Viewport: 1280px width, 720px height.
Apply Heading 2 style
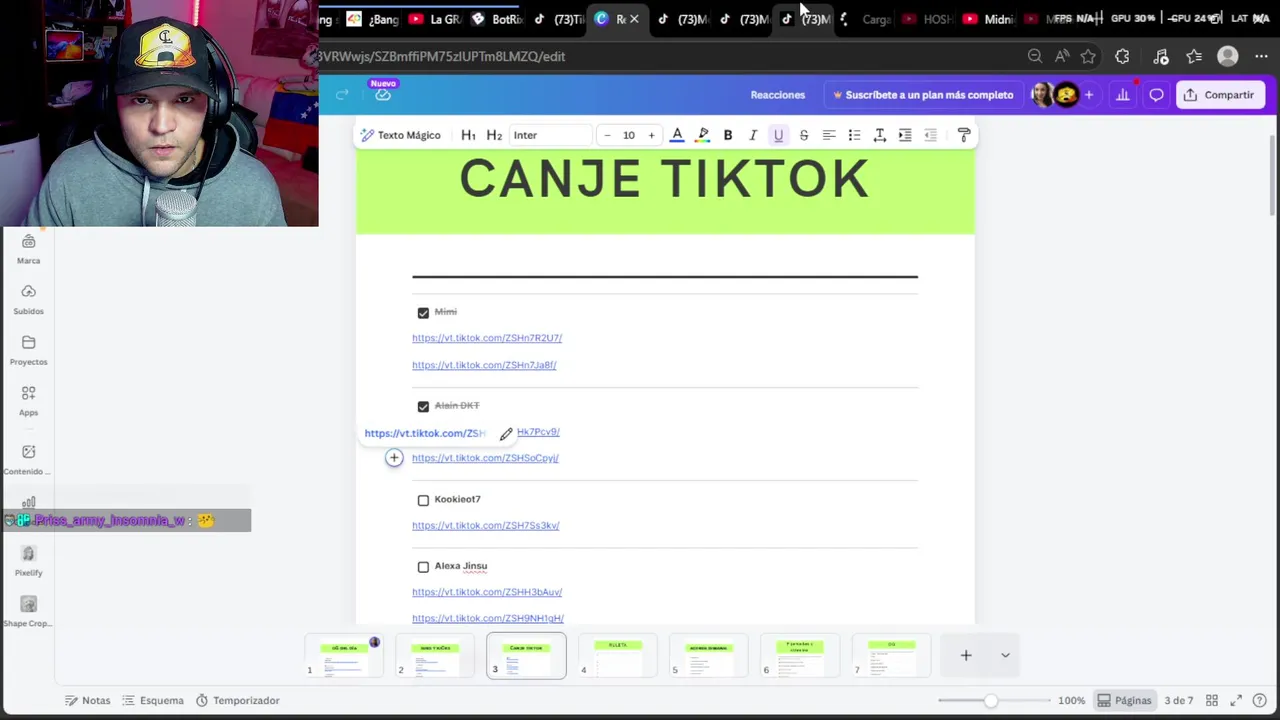tap(494, 135)
